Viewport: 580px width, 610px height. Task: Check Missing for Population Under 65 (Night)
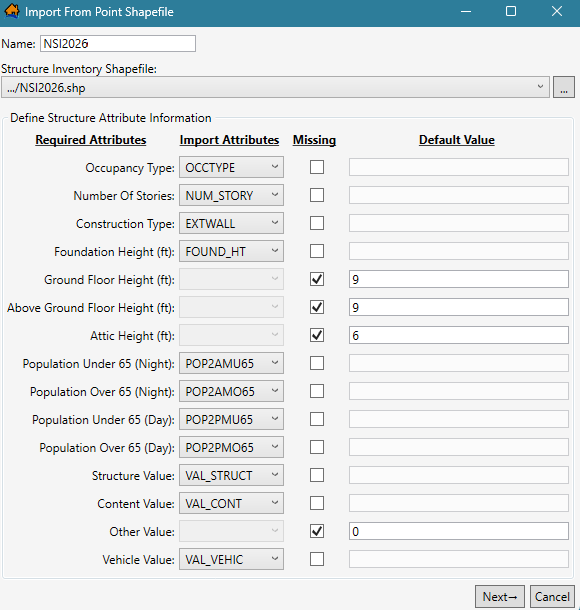(x=317, y=363)
